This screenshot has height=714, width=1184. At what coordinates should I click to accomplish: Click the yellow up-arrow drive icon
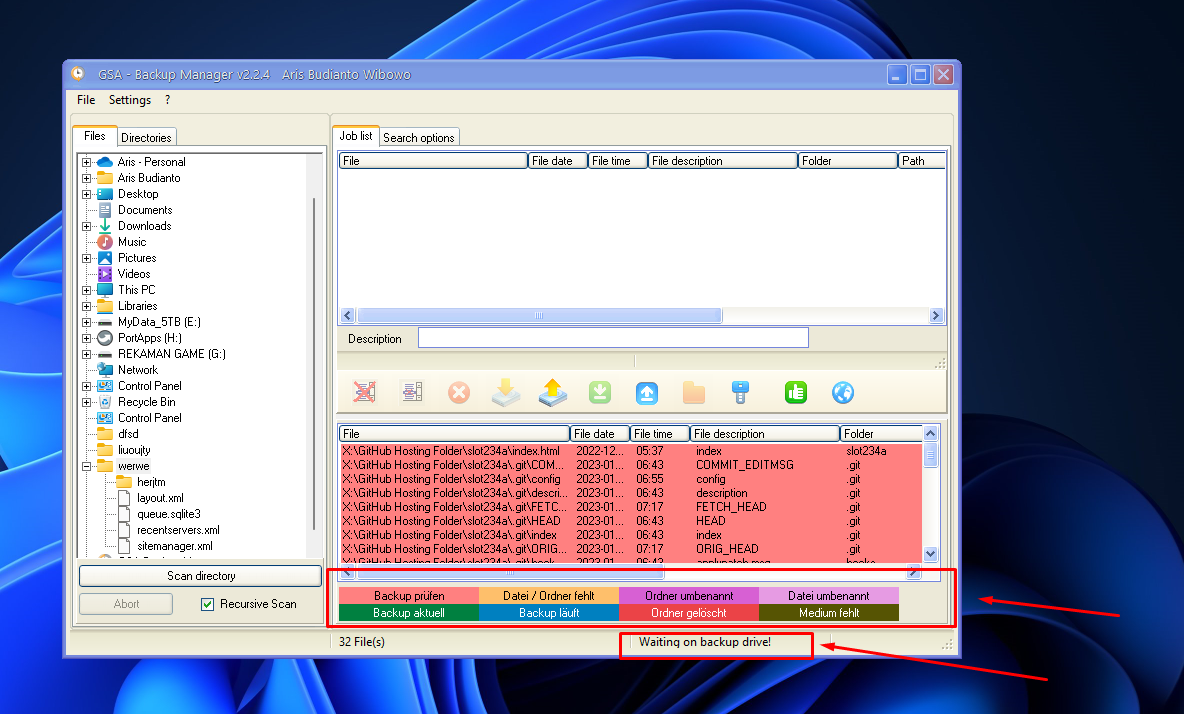pyautogui.click(x=553, y=392)
